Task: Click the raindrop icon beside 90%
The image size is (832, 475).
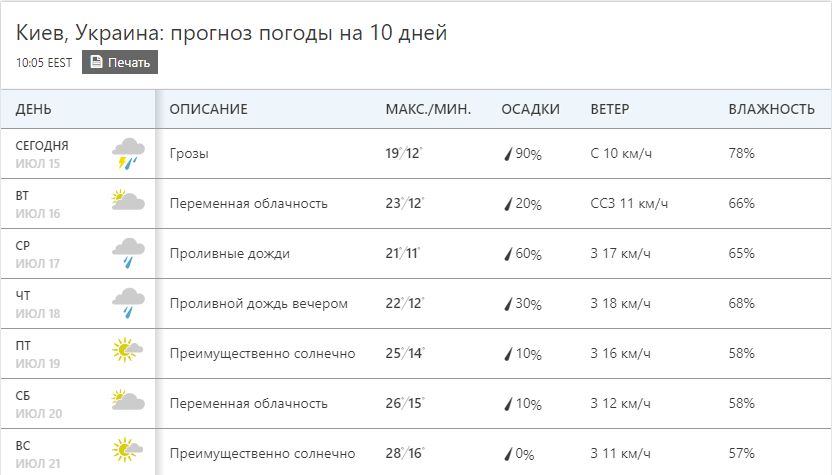Action: pyautogui.click(x=508, y=154)
